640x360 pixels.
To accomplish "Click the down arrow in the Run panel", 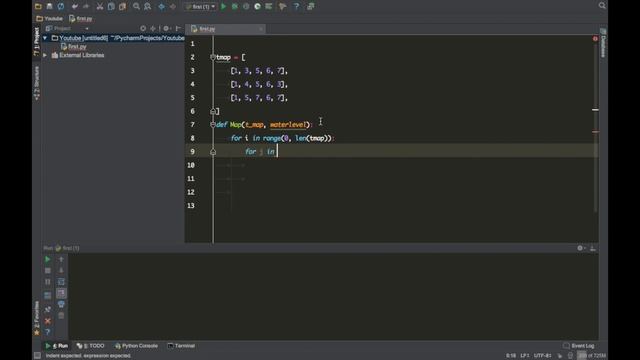I will 61,271.
